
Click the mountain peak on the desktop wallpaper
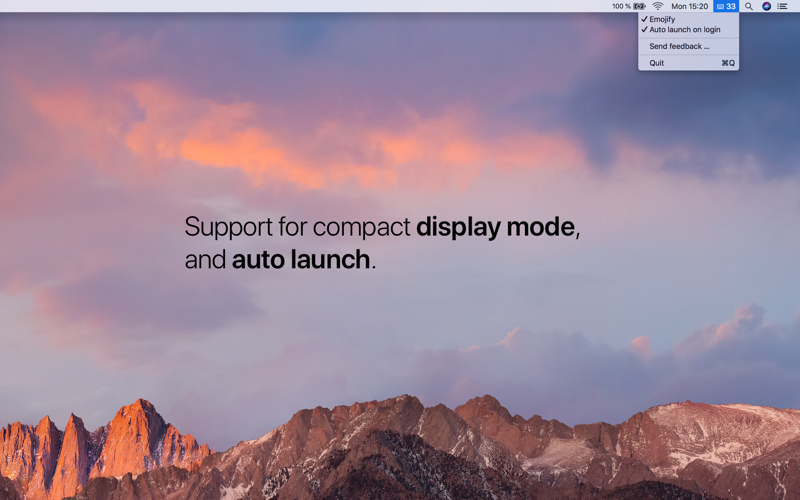140,407
